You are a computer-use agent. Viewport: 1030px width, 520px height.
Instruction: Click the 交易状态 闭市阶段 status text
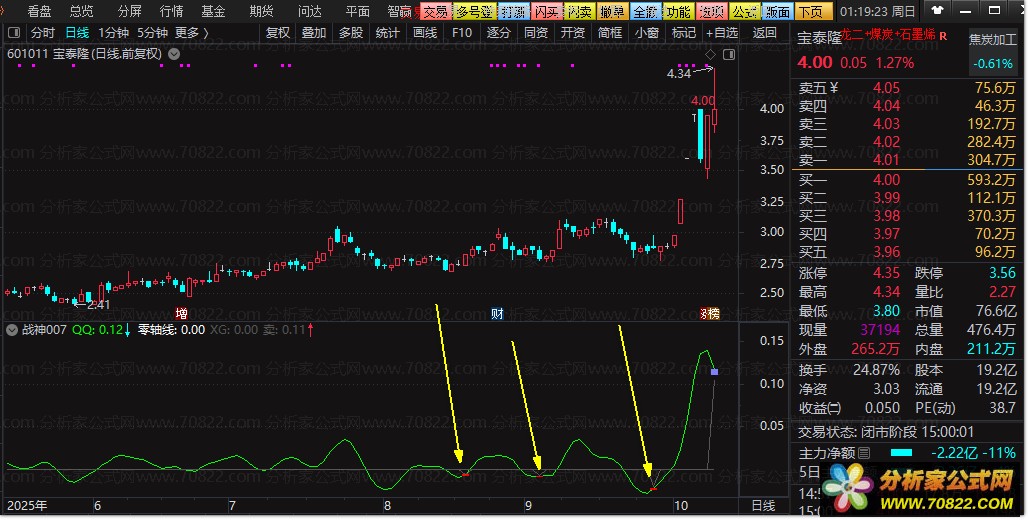point(886,431)
